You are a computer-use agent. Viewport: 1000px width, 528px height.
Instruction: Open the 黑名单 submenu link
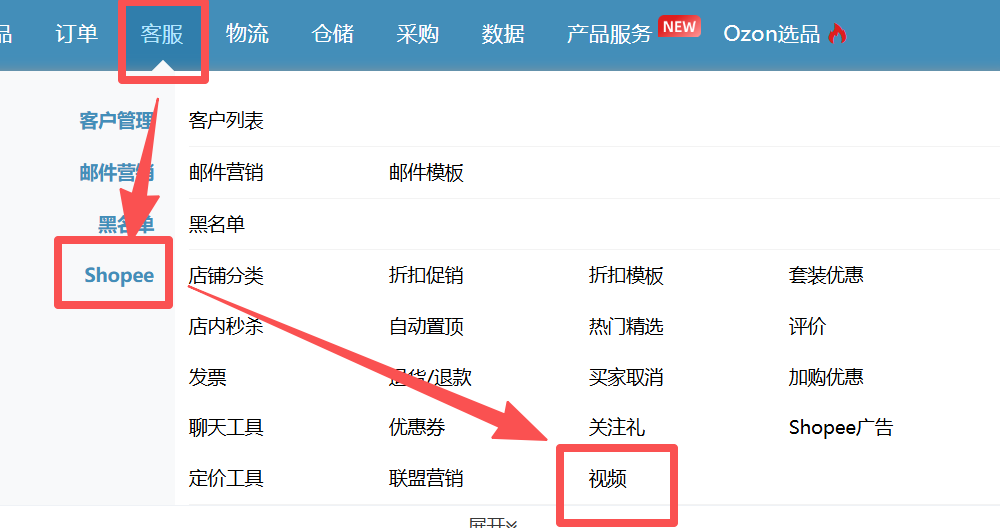[x=217, y=224]
